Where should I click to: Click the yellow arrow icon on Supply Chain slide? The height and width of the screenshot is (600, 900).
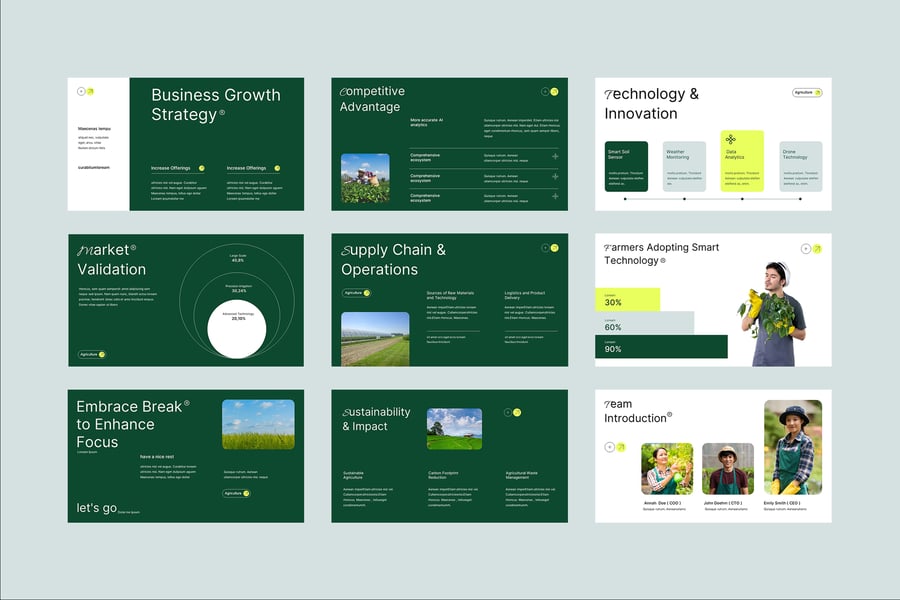pos(554,248)
